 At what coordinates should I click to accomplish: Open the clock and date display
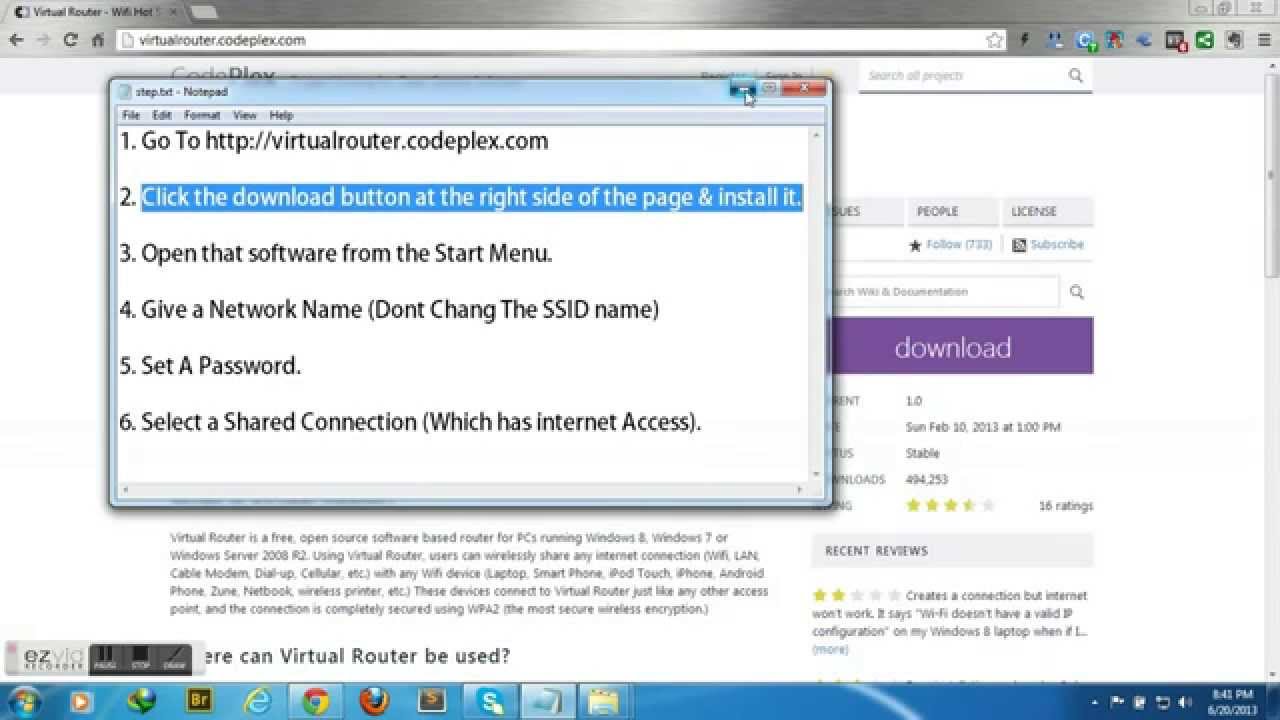click(1232, 701)
